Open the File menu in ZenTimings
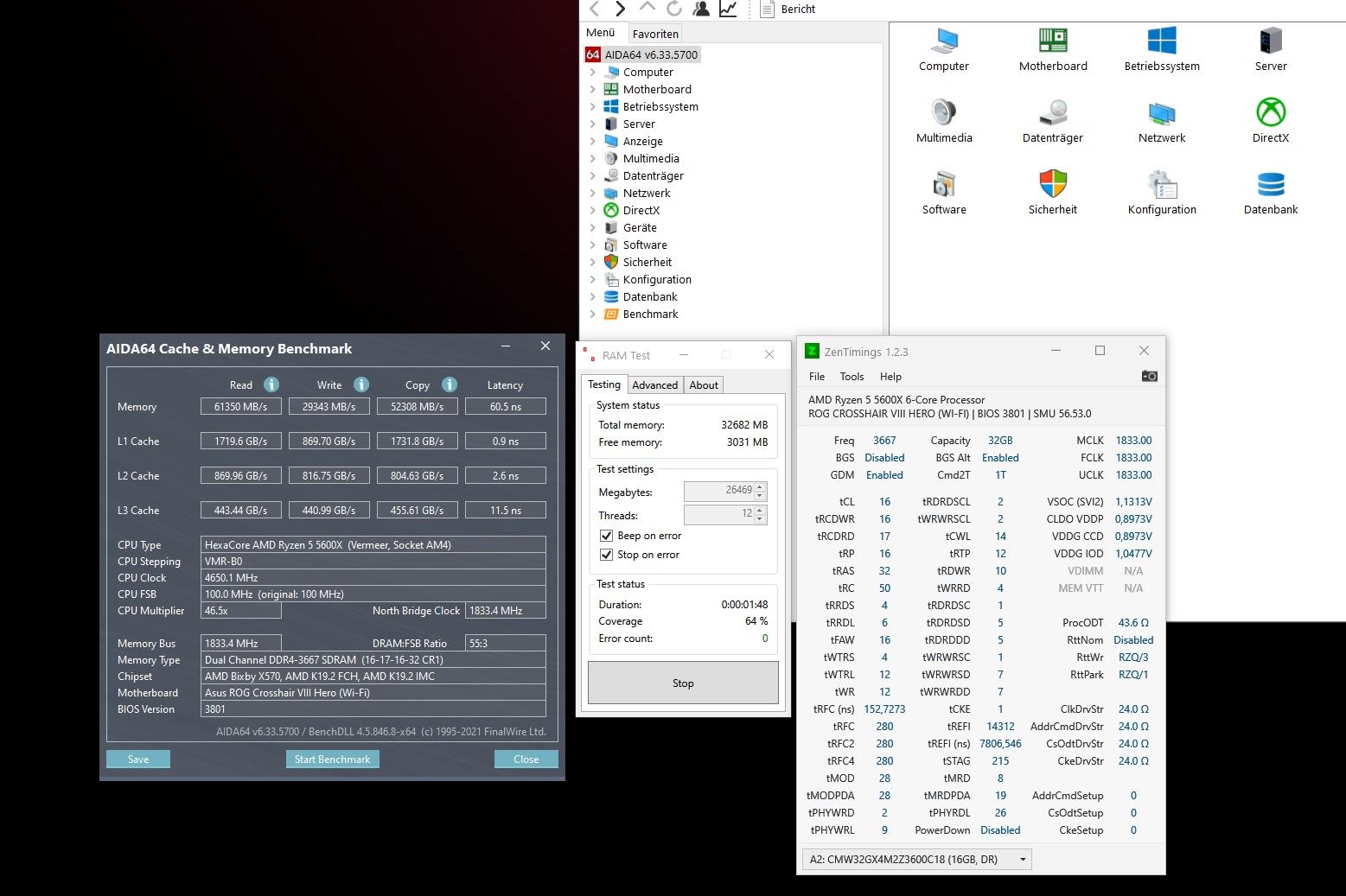This screenshot has width=1346, height=896. (x=817, y=376)
